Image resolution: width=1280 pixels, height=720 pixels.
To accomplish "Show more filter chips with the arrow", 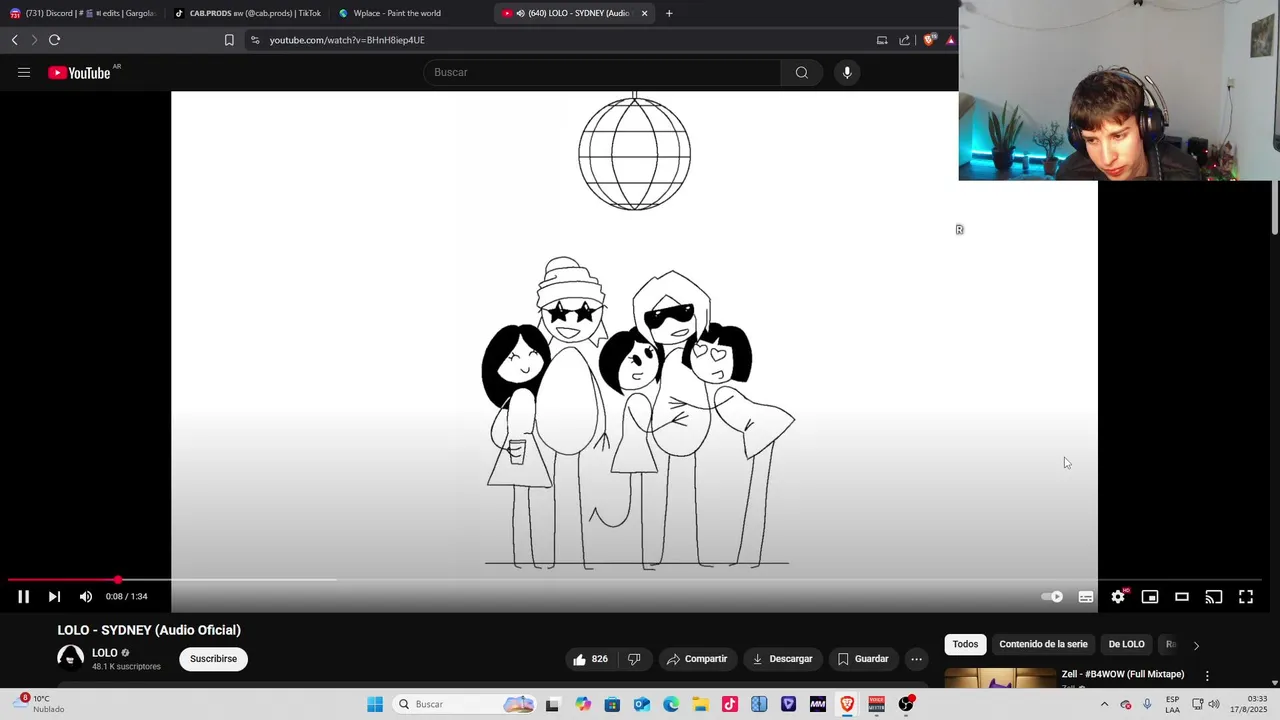I will coord(1196,645).
